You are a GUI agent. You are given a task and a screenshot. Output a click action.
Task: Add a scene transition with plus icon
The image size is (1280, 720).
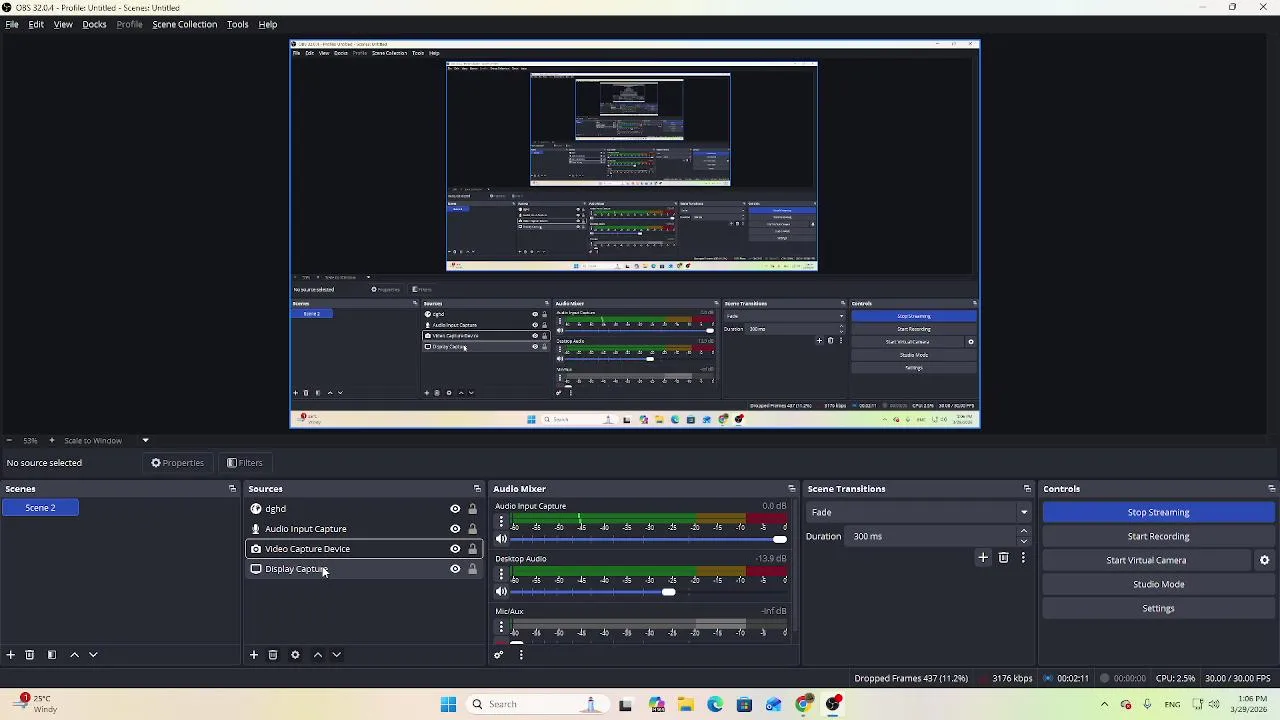coord(983,558)
